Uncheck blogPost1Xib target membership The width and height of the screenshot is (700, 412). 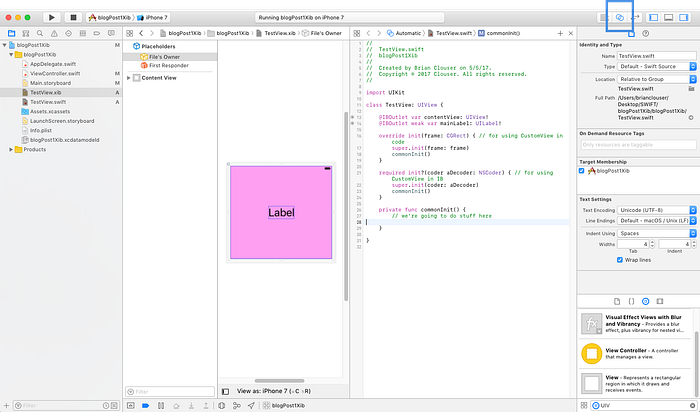coord(581,171)
